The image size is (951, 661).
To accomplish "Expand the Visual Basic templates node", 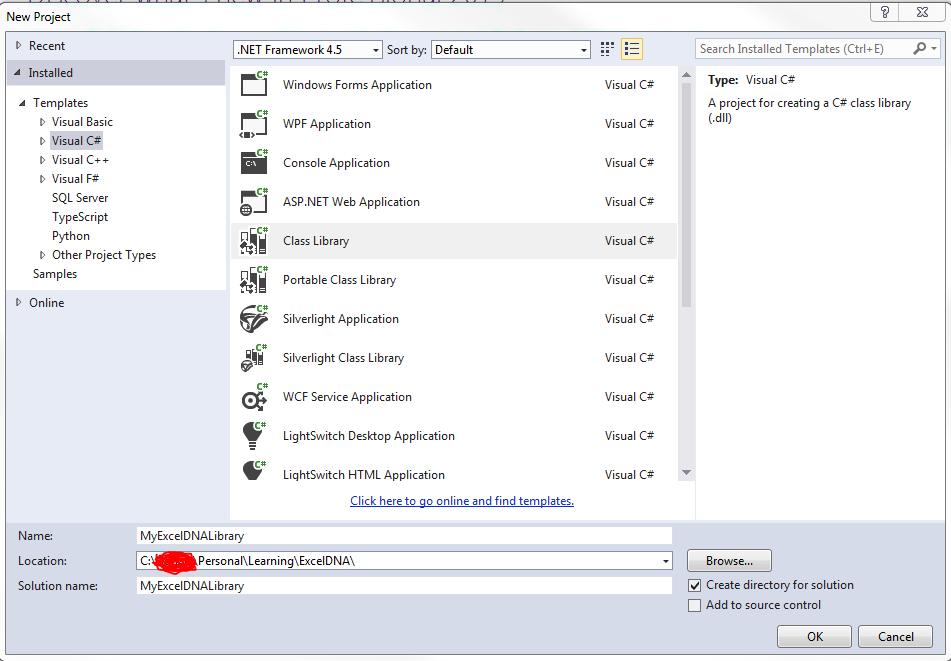I will pos(42,121).
